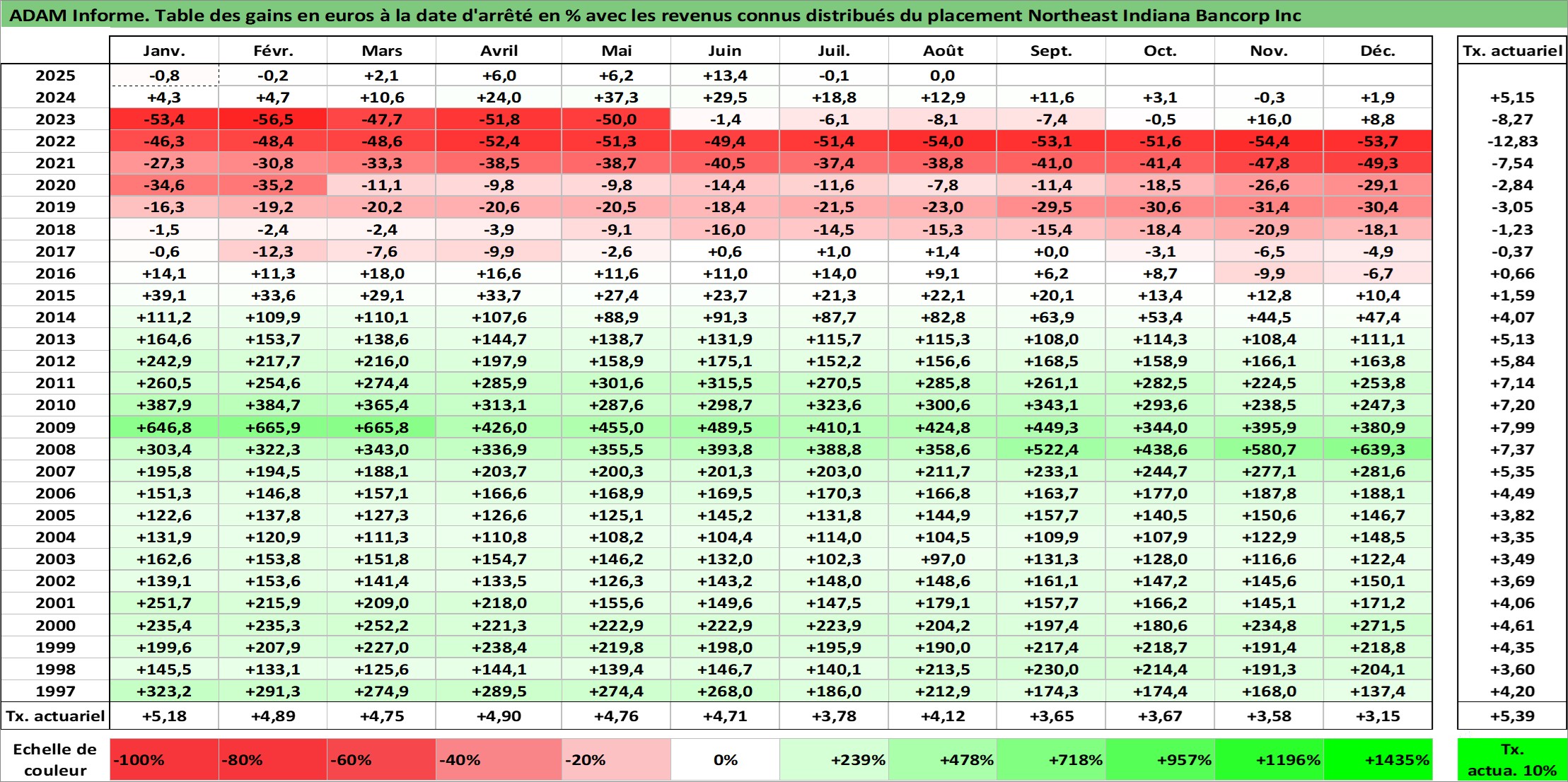Click the 'Août' column header
Viewport: 1568px width, 782px height.
[943, 50]
